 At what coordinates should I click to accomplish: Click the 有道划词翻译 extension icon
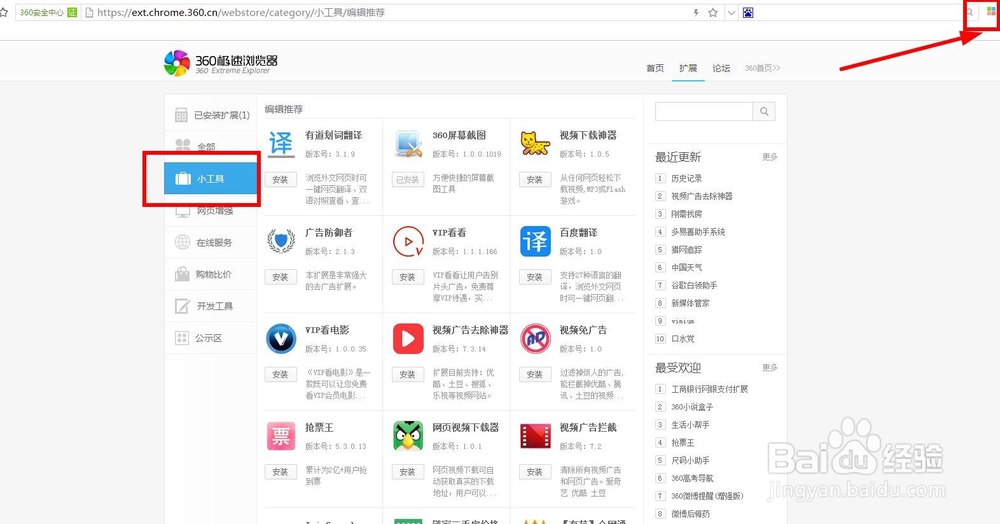coord(281,144)
